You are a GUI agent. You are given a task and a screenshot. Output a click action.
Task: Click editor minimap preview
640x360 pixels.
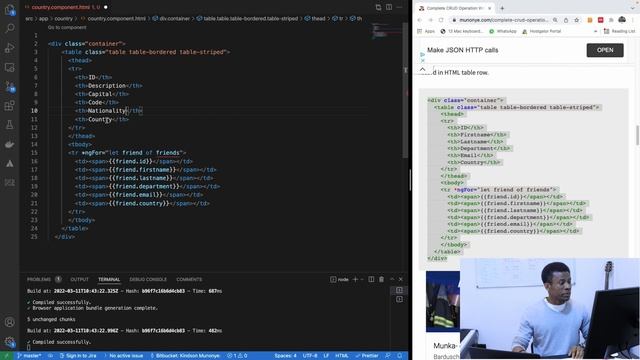coord(386,32)
